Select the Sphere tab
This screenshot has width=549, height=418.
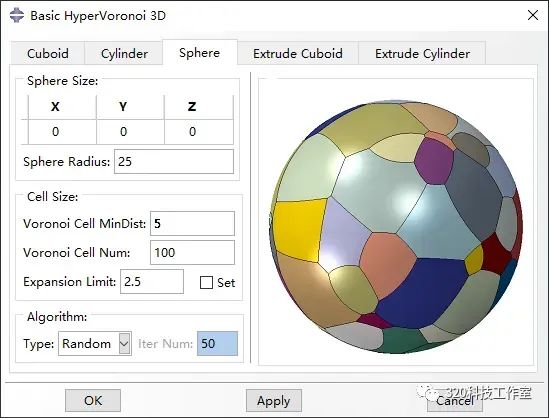tap(200, 53)
